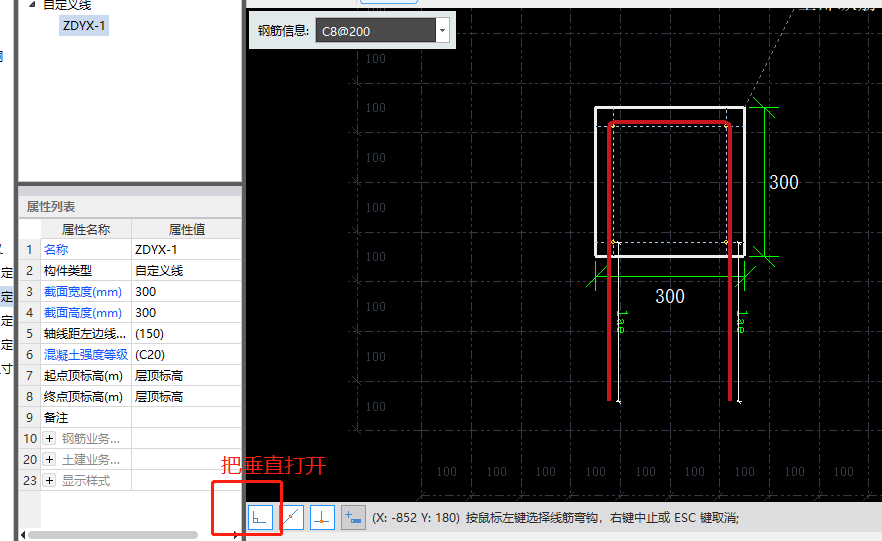Expand the 钢筋业务 property group
The width and height of the screenshot is (882, 541).
click(50, 439)
